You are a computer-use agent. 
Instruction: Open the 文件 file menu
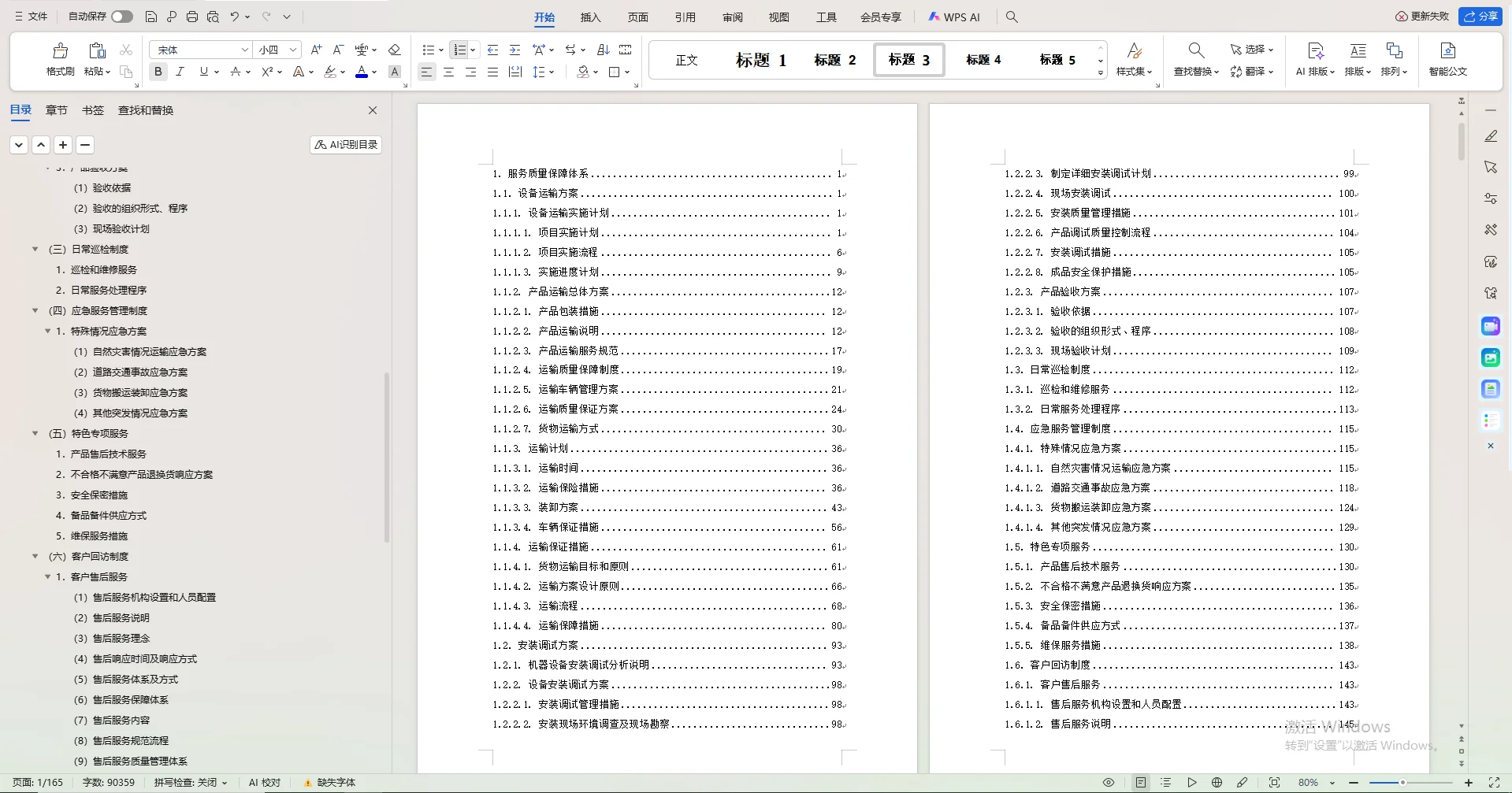(x=31, y=17)
